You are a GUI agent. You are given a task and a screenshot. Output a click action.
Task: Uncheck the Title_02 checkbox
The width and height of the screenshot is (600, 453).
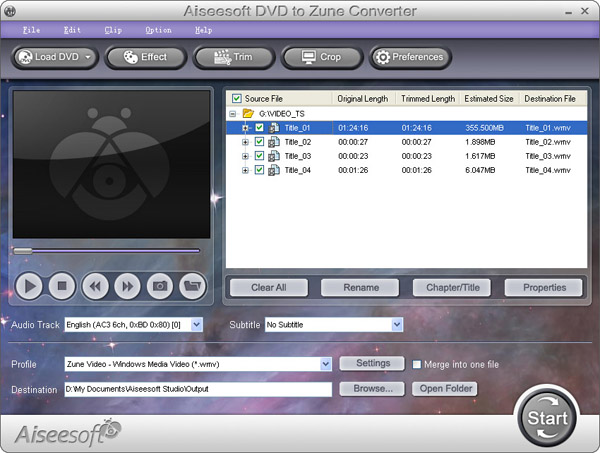(x=259, y=142)
